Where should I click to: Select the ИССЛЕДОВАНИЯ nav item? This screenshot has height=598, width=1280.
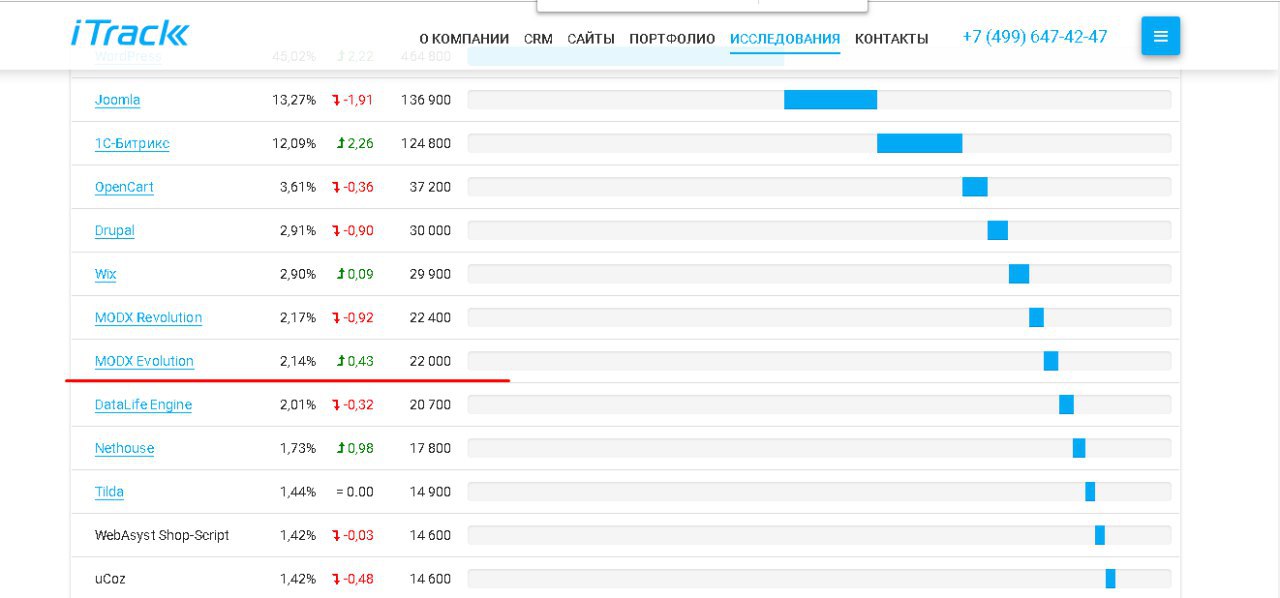pos(785,39)
